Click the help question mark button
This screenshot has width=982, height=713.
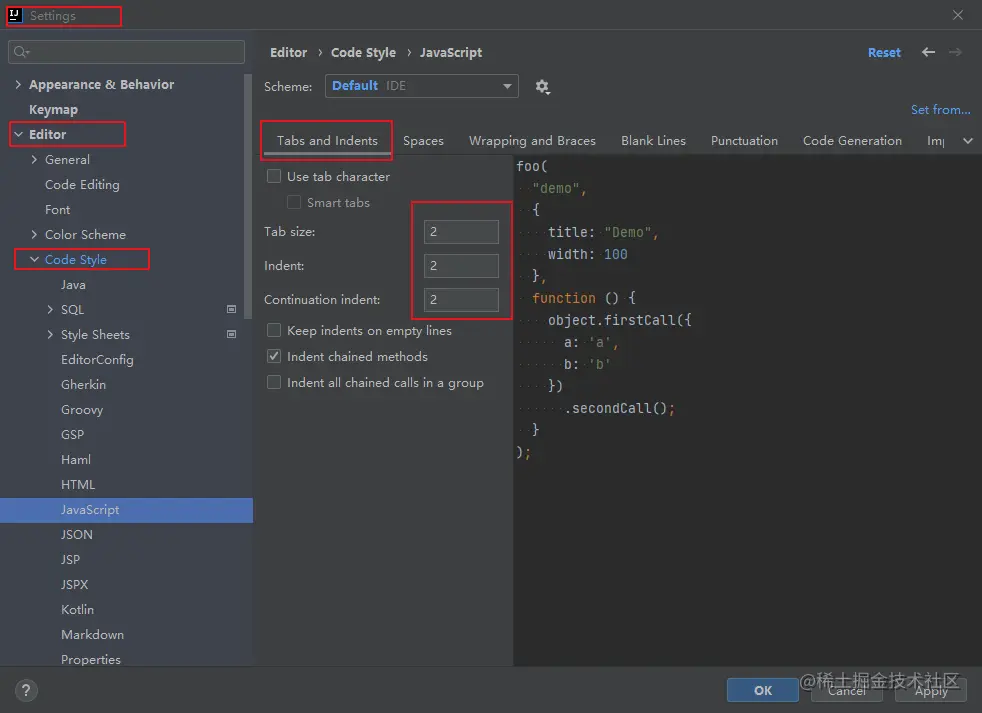26,690
